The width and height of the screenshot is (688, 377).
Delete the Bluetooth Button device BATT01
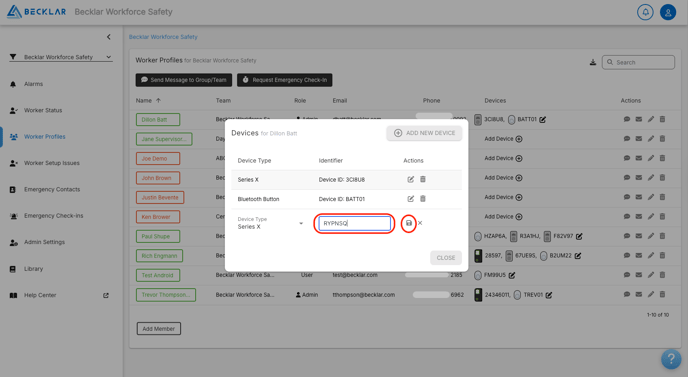pos(423,199)
